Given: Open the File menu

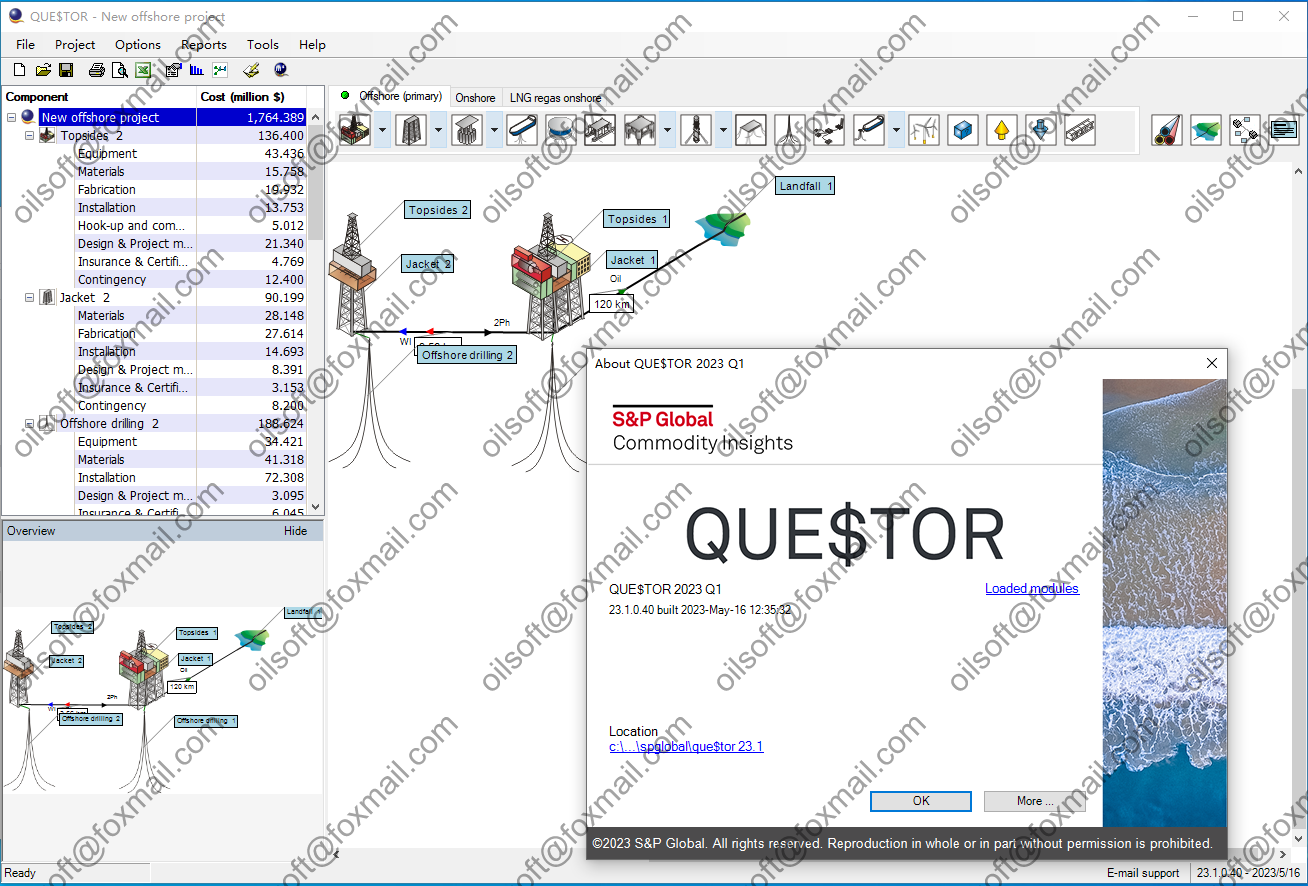Looking at the screenshot, I should (25, 44).
